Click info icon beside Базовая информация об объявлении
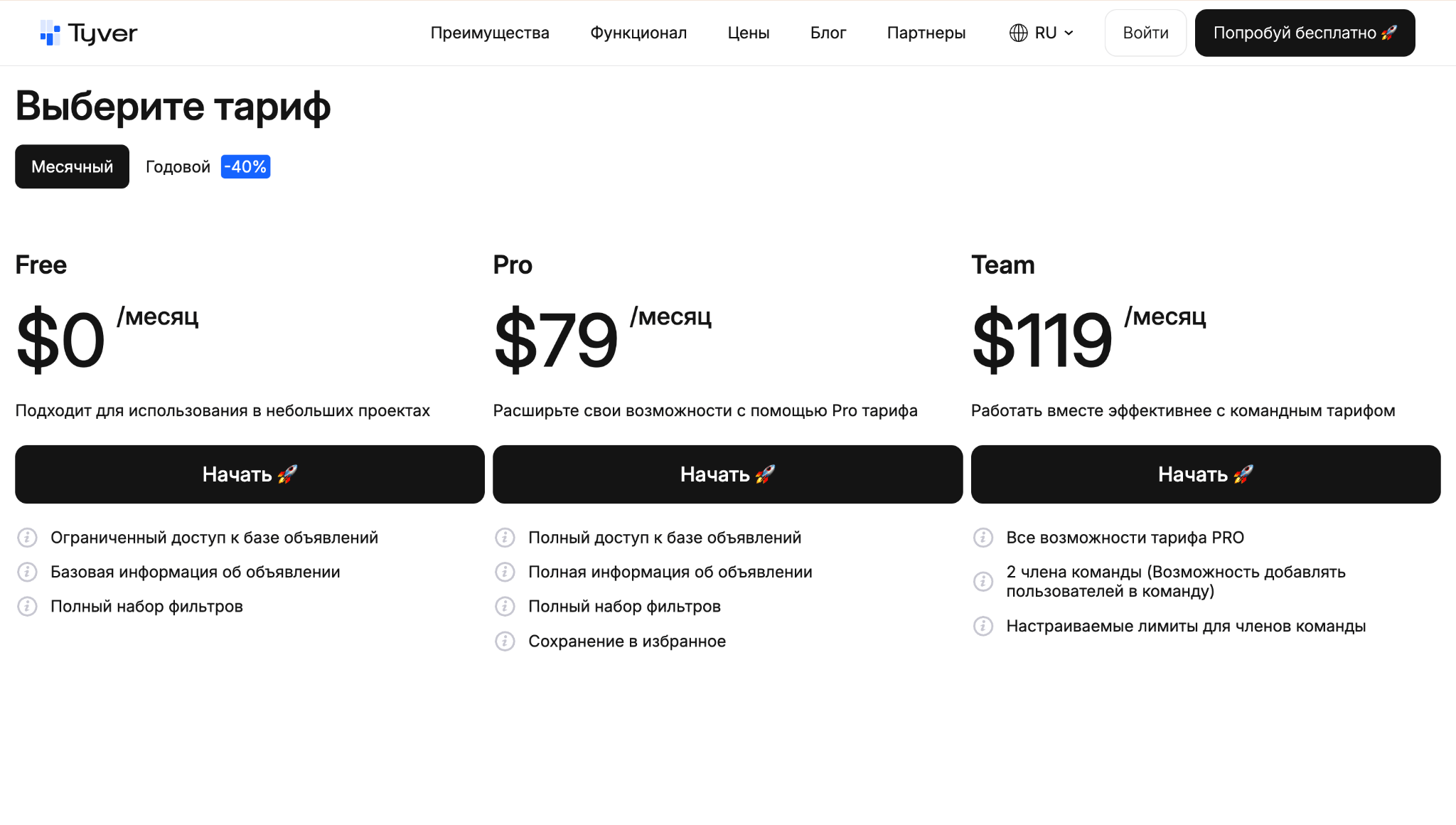 click(27, 572)
